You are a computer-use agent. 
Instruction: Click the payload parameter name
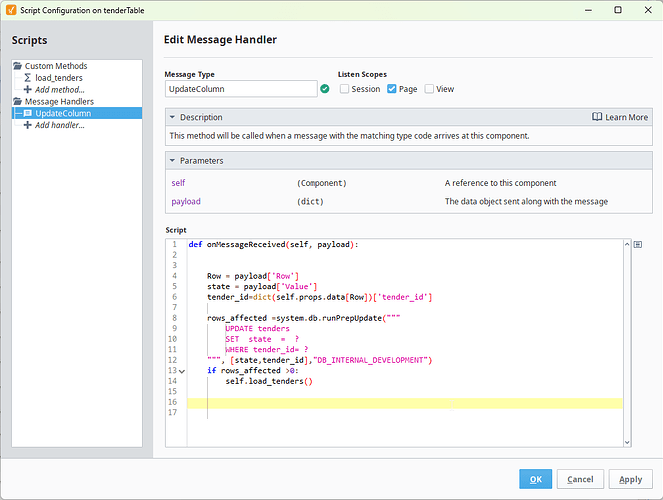tap(186, 202)
